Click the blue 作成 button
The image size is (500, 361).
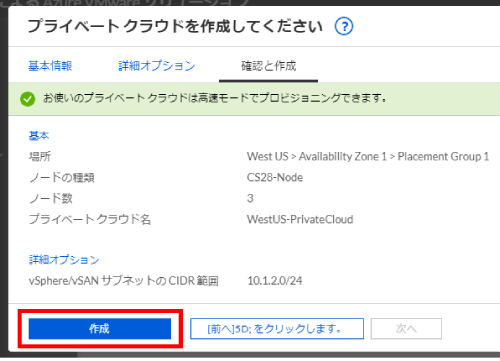pos(100,329)
